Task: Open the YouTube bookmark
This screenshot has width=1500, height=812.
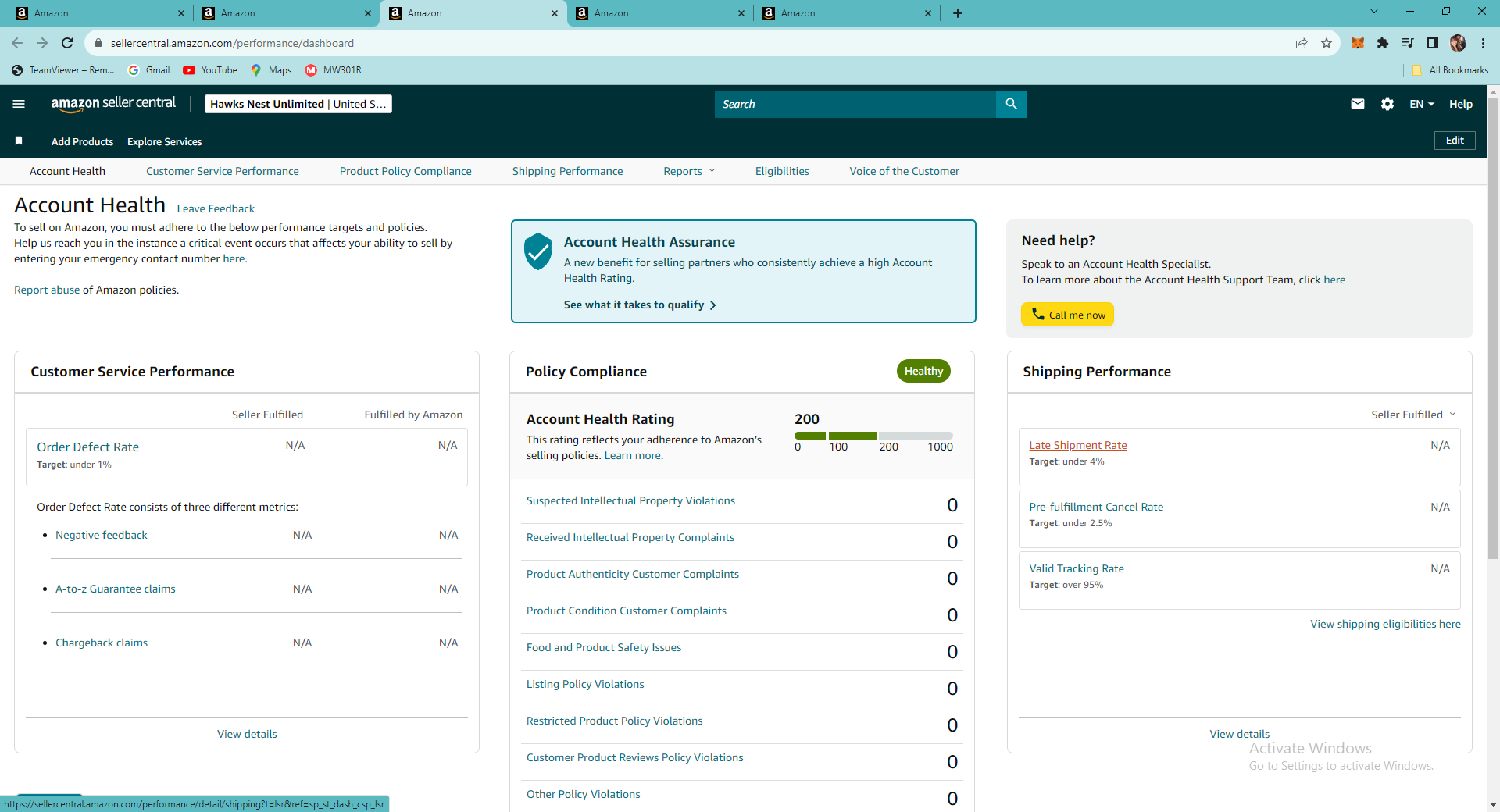Action: point(210,70)
